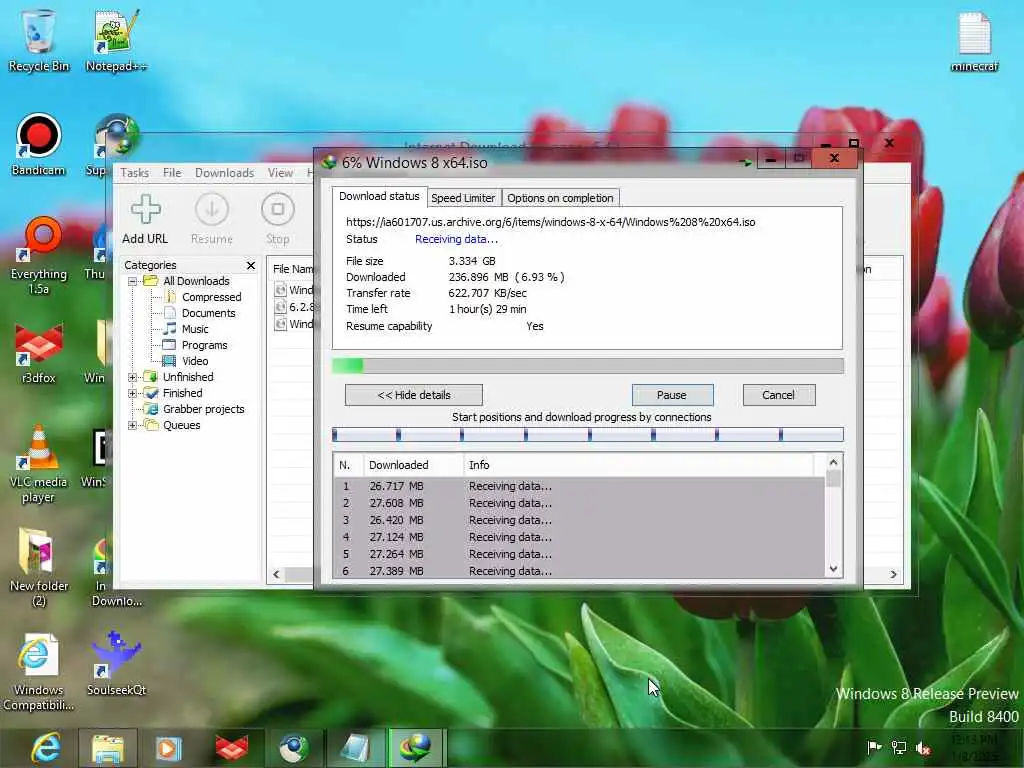Click the connections progress bar

tap(588, 434)
